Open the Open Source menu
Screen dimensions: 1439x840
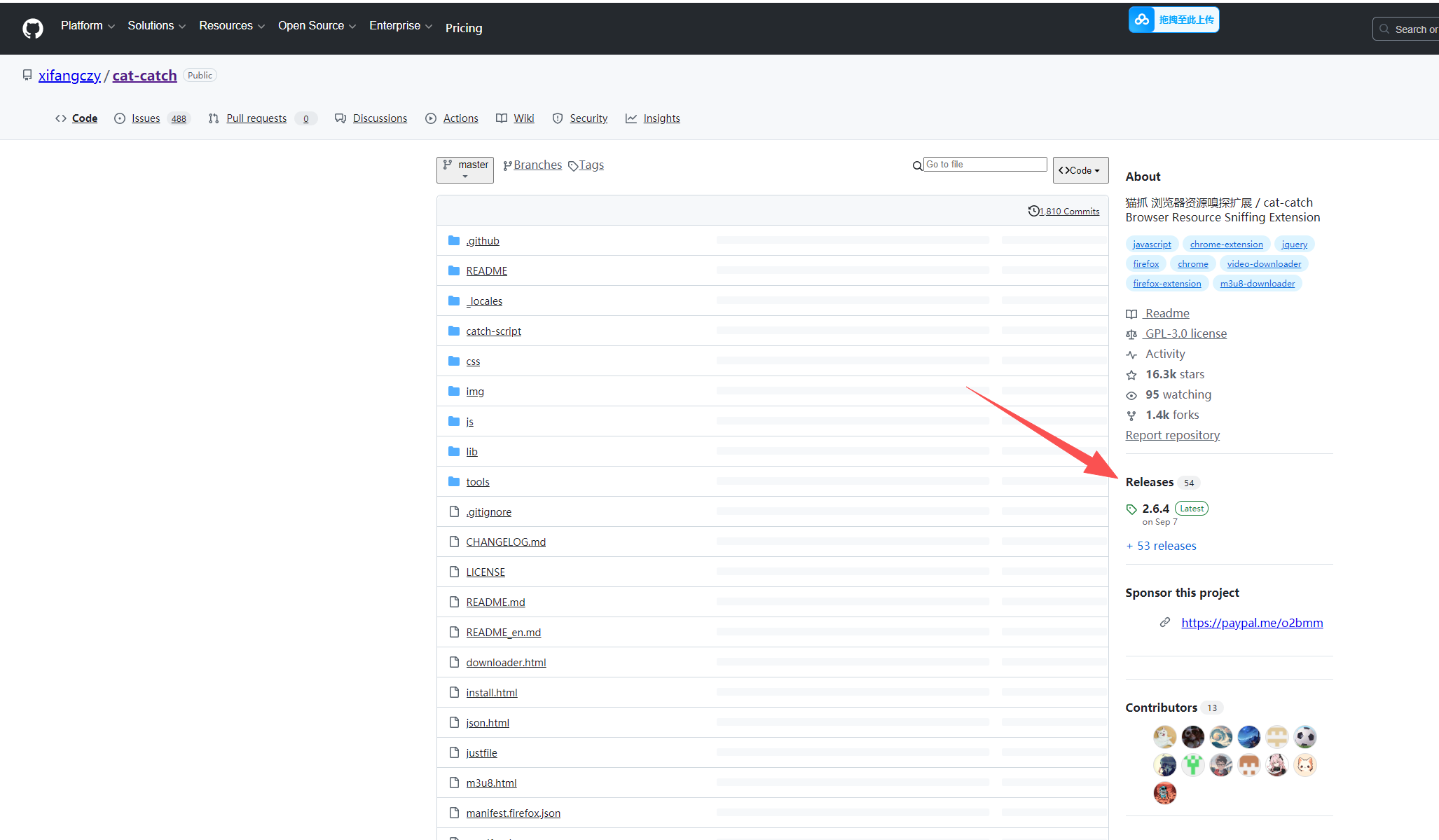pos(317,26)
